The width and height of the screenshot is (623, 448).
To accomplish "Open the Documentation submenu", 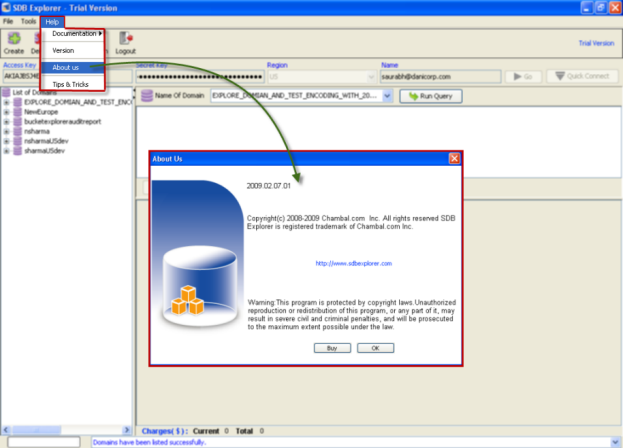I will [74, 34].
